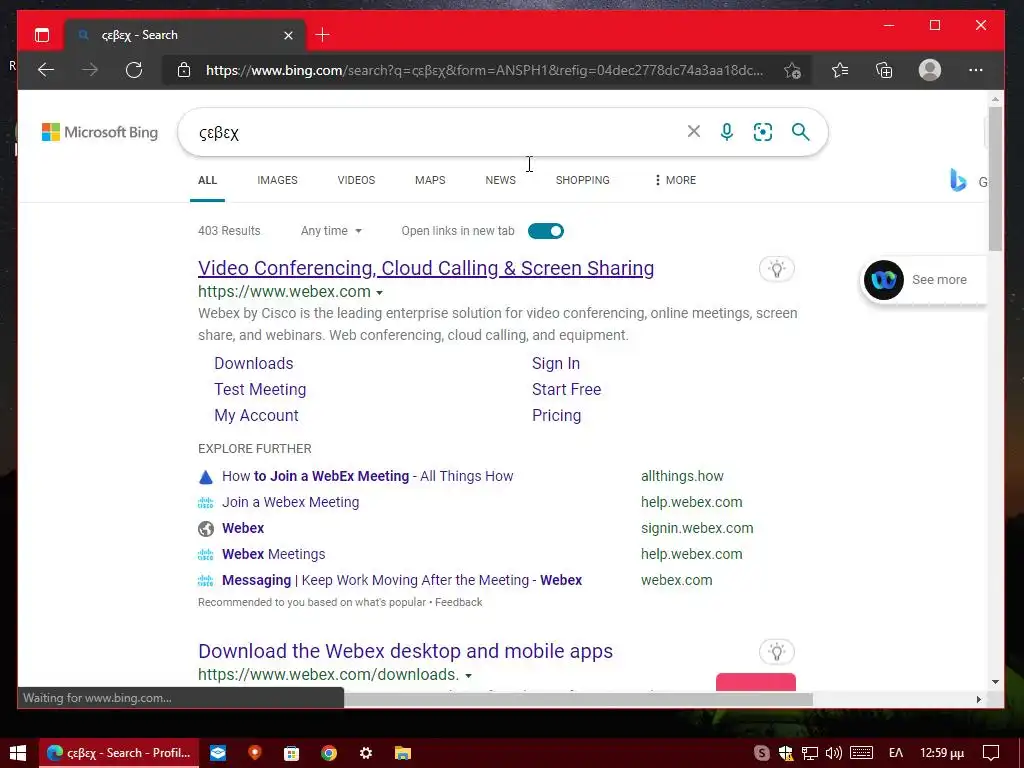The width and height of the screenshot is (1024, 768).
Task: Open the Favorites list icon
Action: pos(840,70)
